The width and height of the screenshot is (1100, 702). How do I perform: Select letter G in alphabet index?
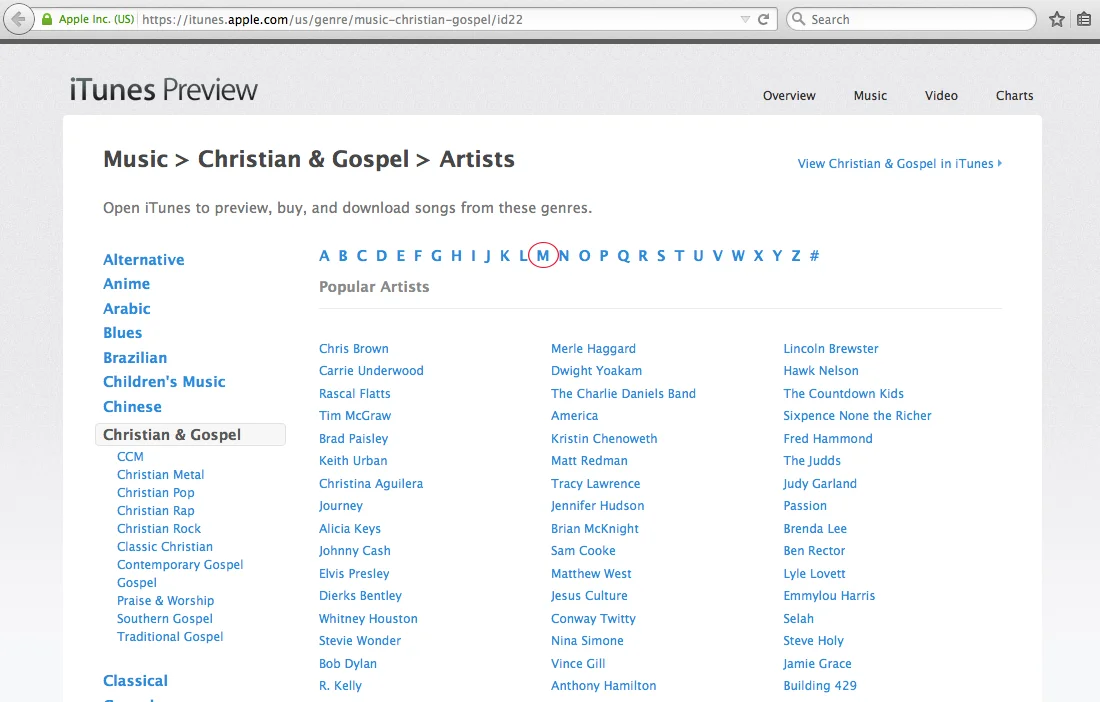click(x=436, y=256)
